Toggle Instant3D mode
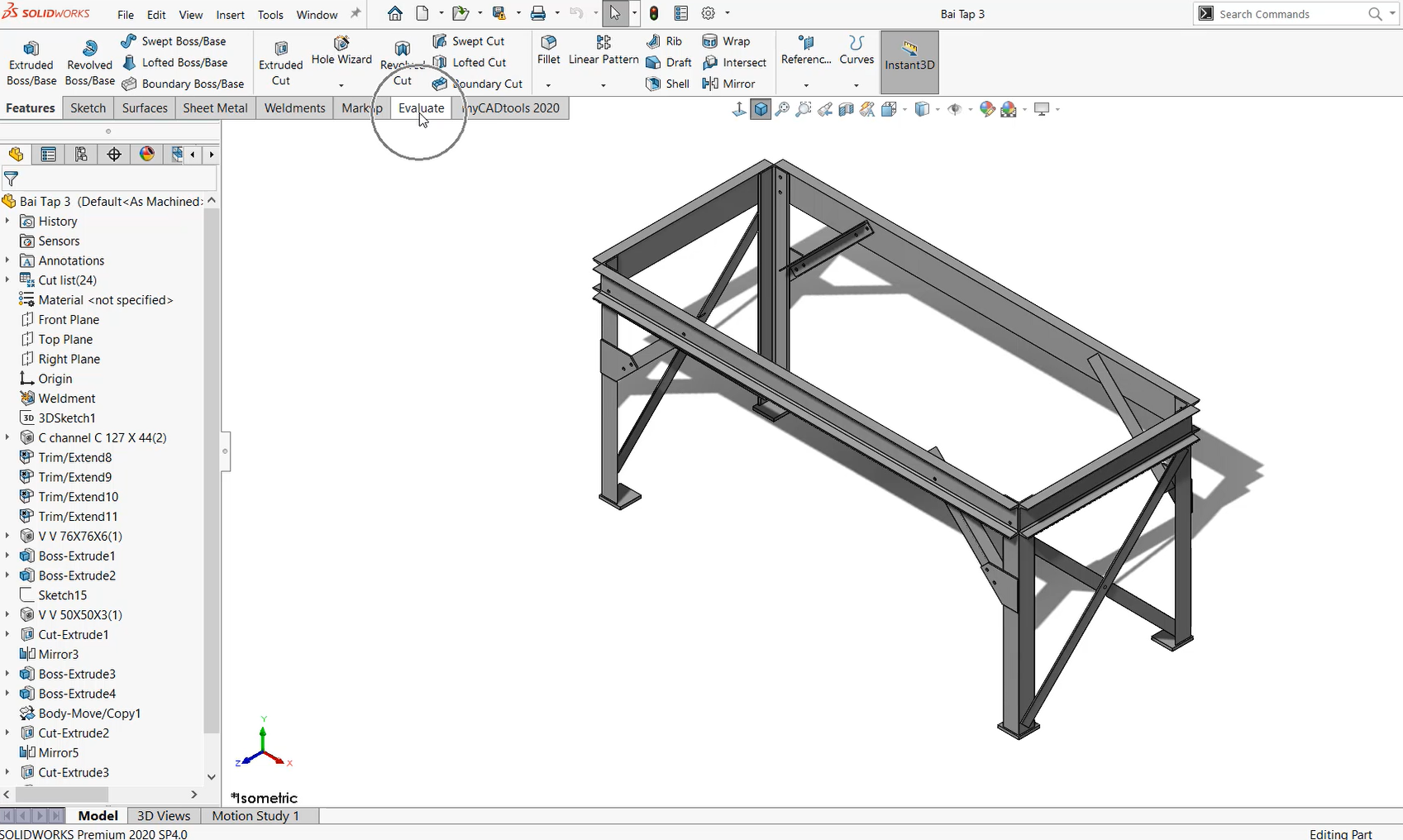Image resolution: width=1403 pixels, height=840 pixels. coord(909,62)
